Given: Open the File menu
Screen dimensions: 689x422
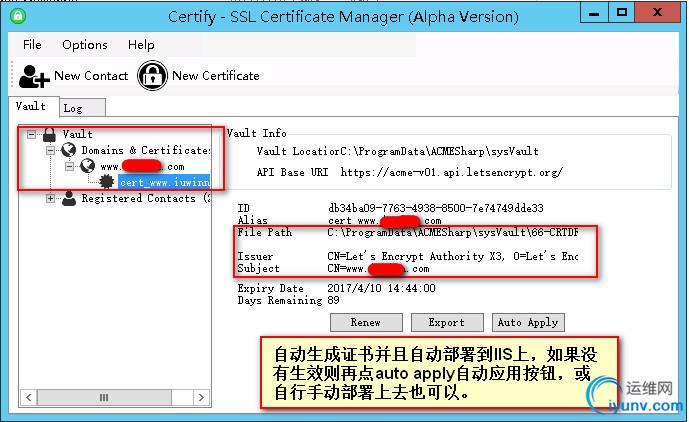Looking at the screenshot, I should click(32, 44).
